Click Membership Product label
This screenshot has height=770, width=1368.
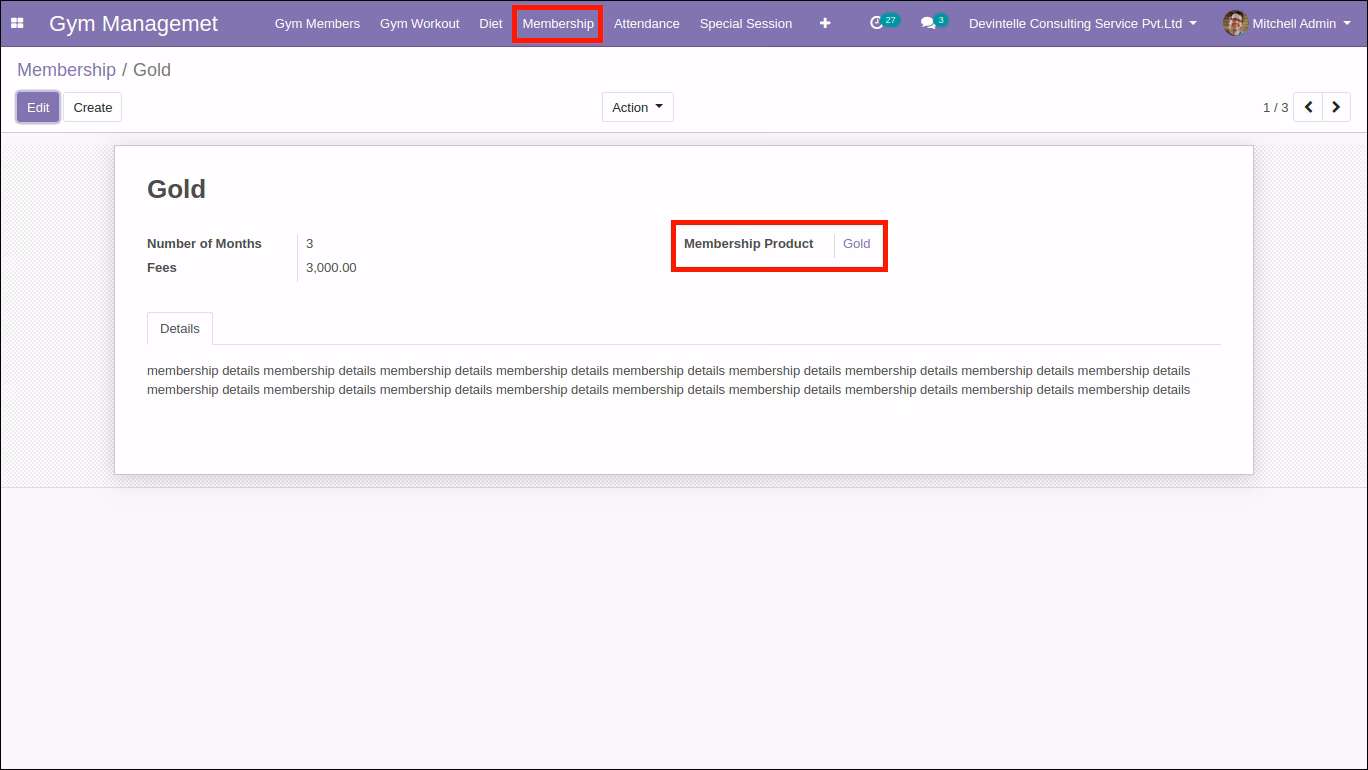point(749,243)
